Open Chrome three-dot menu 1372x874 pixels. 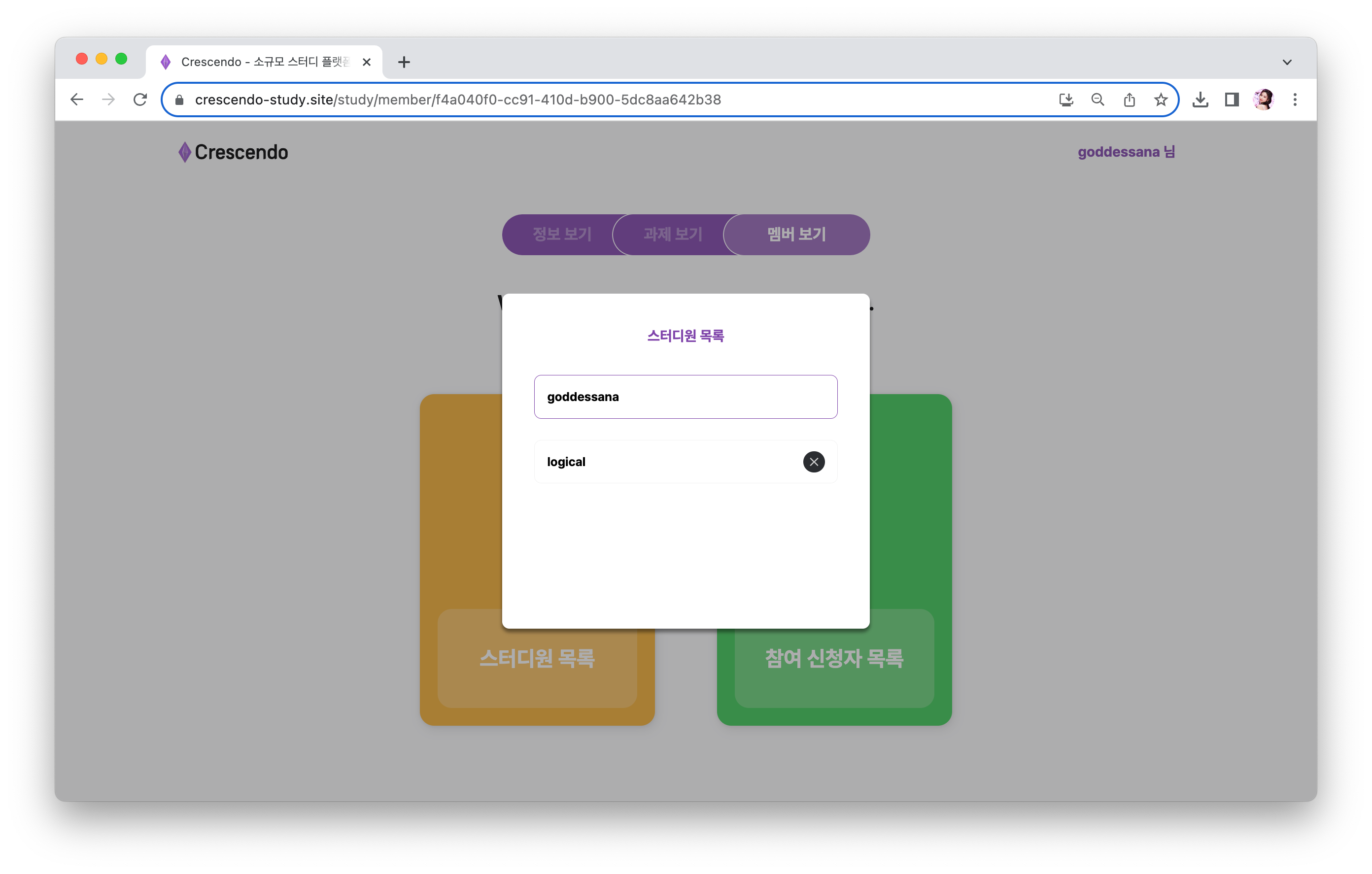pyautogui.click(x=1295, y=100)
